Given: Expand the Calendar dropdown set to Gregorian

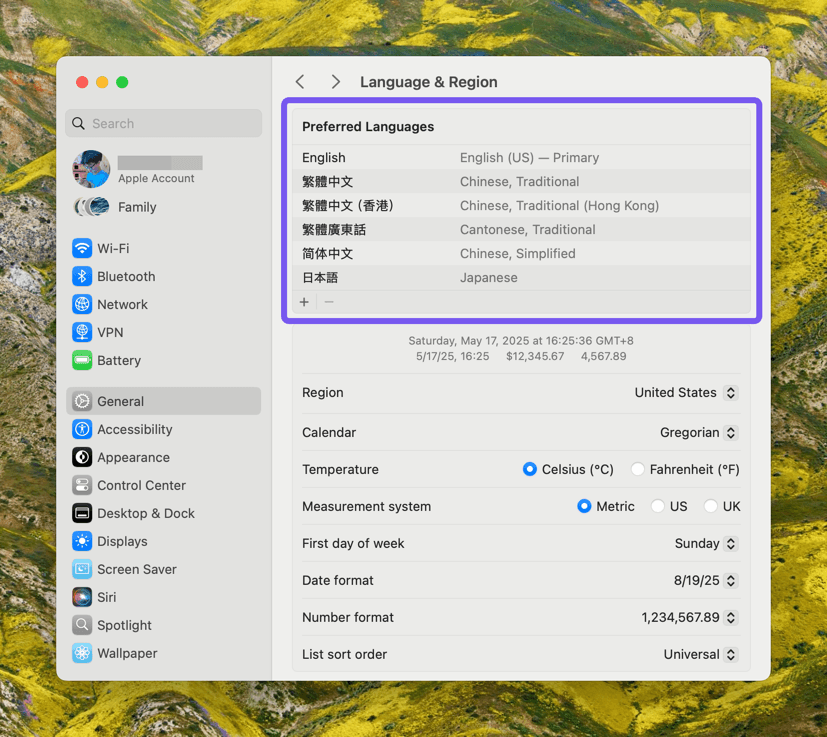Looking at the screenshot, I should click(698, 433).
